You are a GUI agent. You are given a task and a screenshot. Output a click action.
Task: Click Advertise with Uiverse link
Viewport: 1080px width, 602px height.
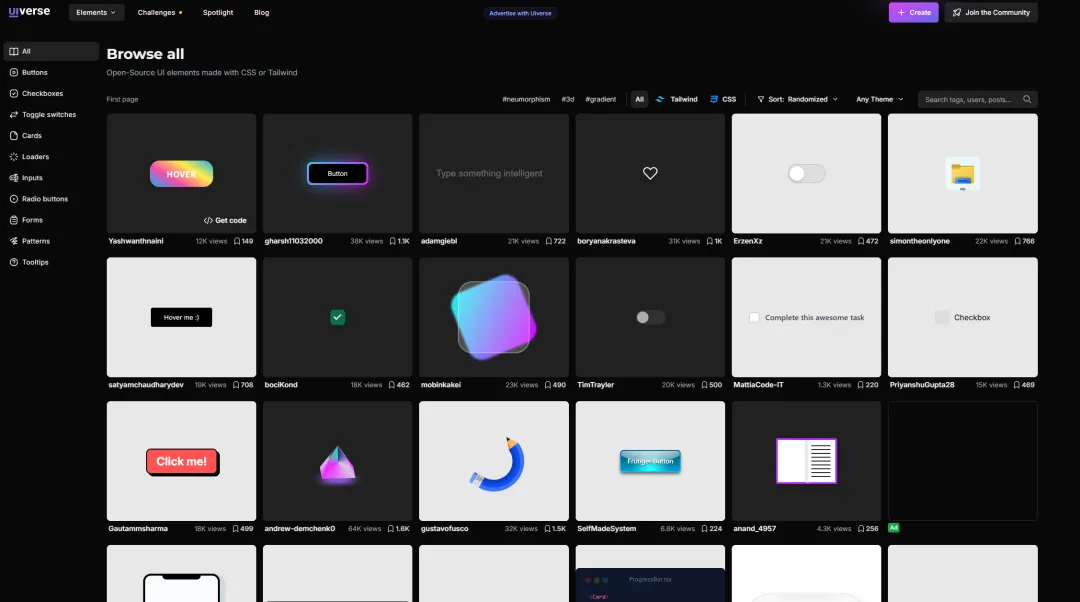[x=520, y=13]
